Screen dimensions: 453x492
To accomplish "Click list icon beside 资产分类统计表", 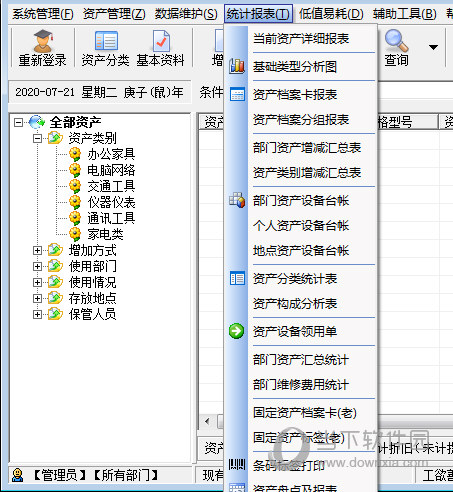I will pos(237,278).
